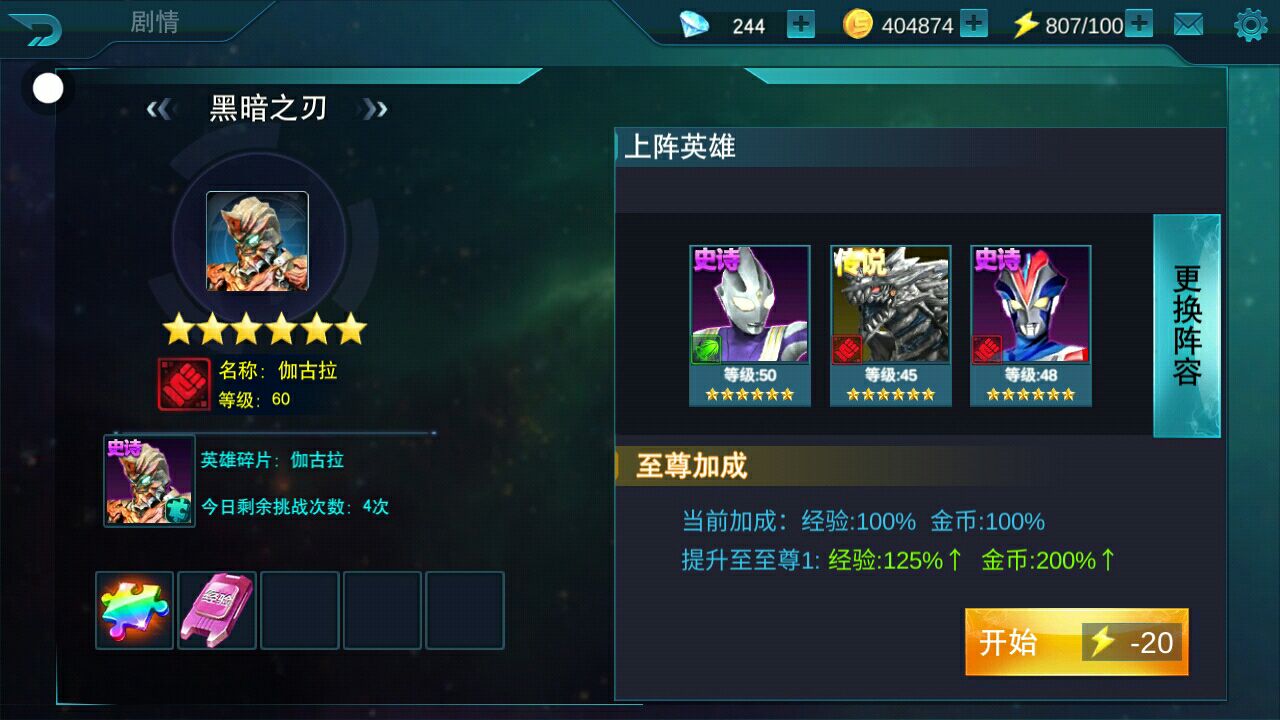
Task: Switch to previous stage with left arrows
Action: click(x=159, y=109)
